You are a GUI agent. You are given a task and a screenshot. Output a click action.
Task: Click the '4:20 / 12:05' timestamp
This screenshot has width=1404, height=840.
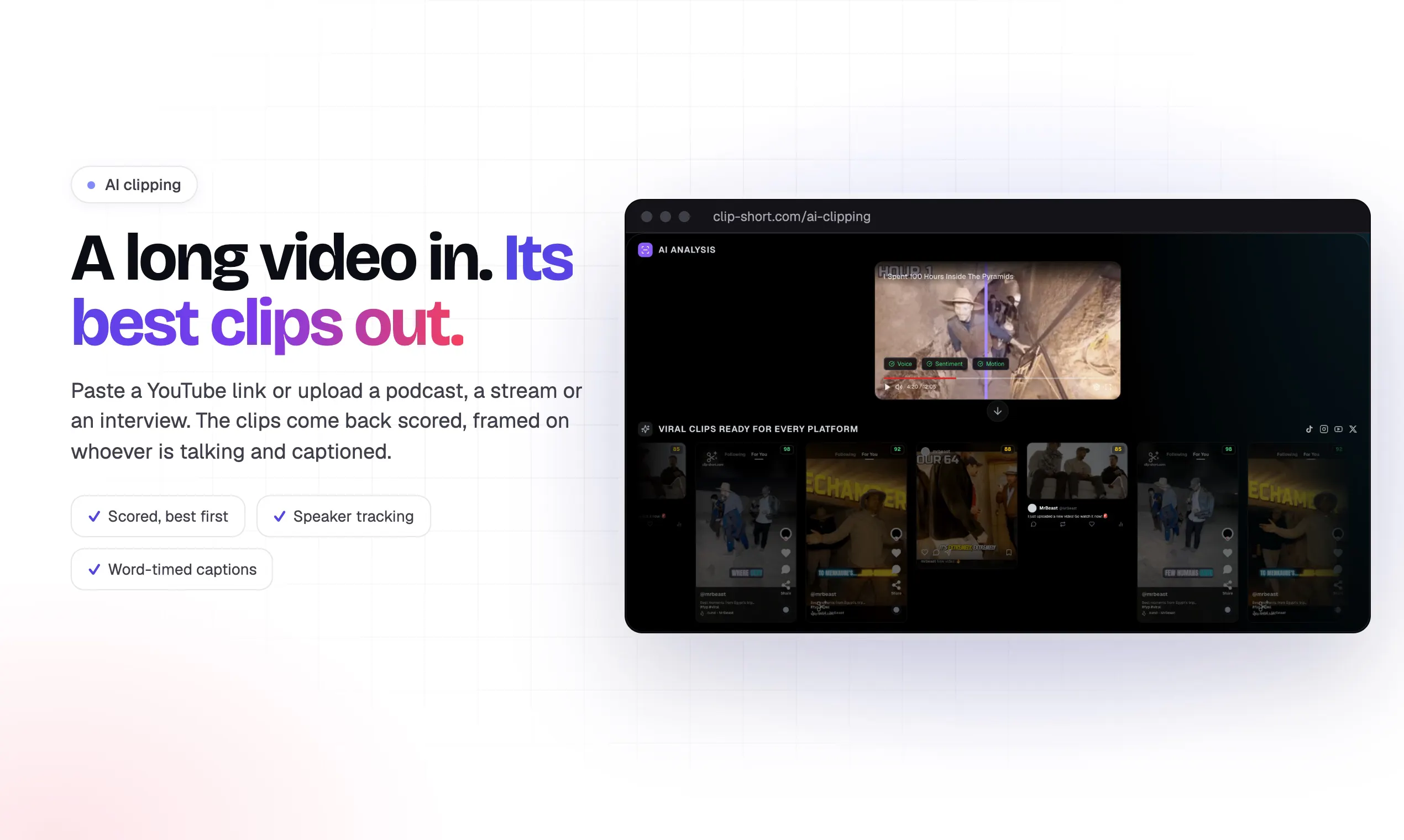coord(921,387)
